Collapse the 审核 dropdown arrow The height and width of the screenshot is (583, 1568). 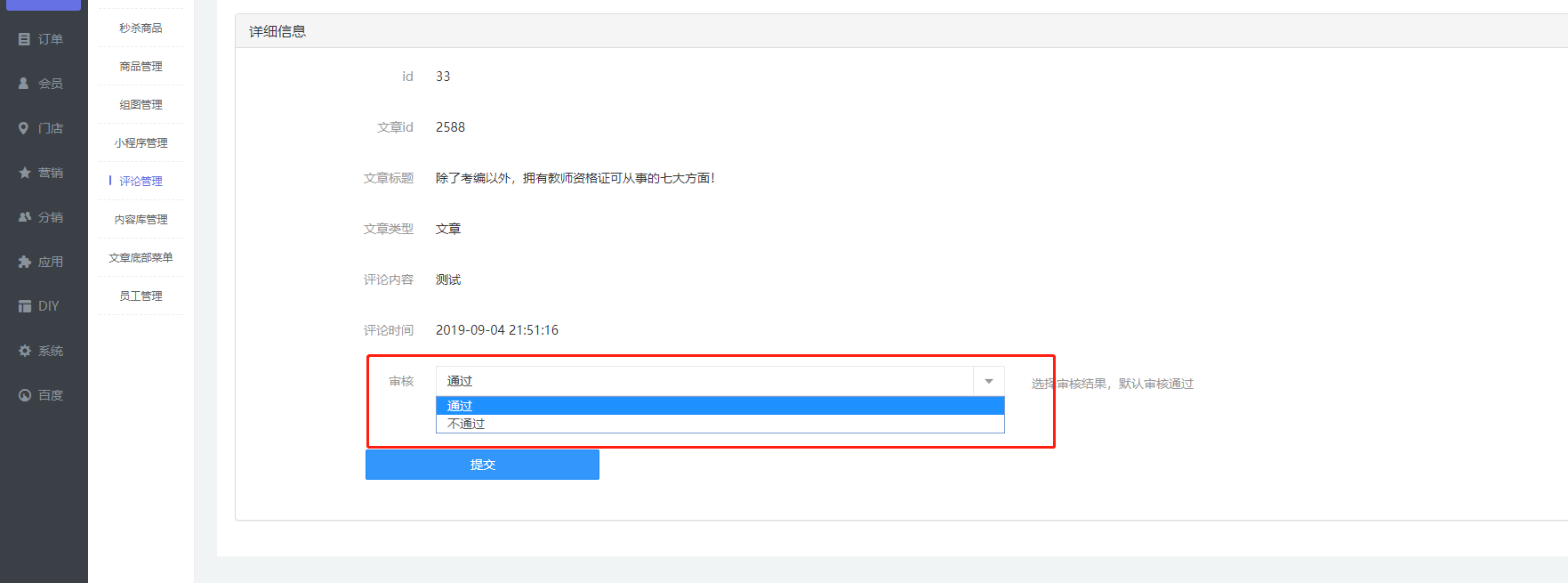click(989, 381)
